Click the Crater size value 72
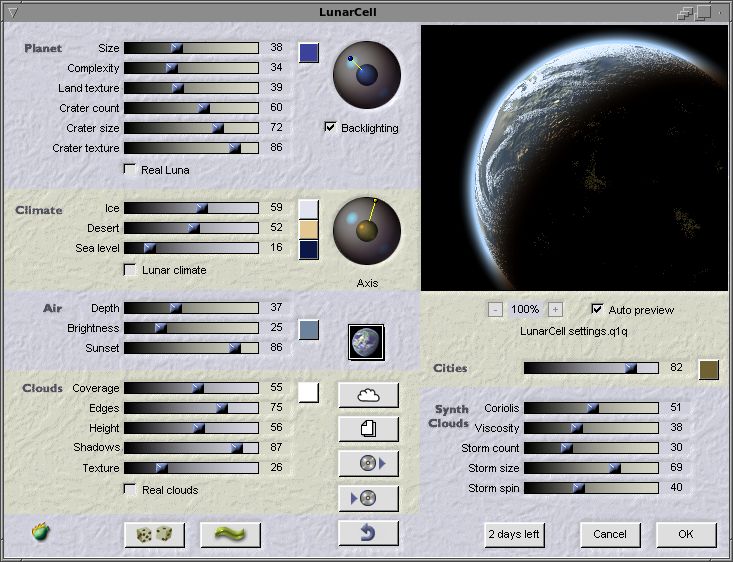 point(276,127)
